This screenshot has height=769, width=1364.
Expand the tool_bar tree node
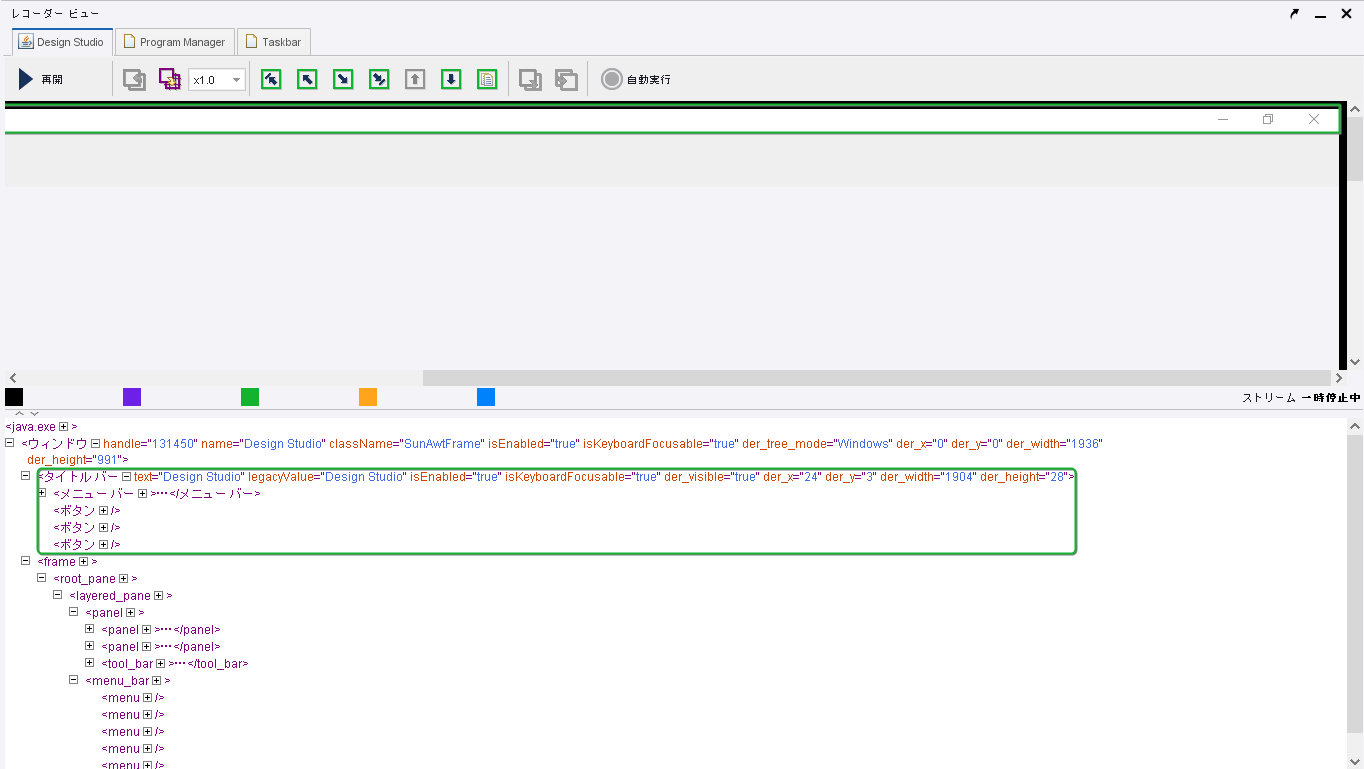(90, 663)
